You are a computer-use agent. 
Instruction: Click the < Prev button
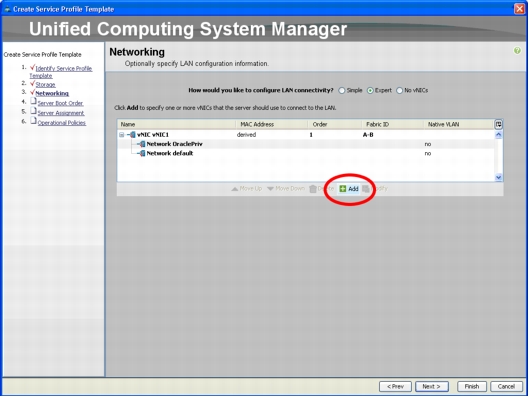pos(395,387)
